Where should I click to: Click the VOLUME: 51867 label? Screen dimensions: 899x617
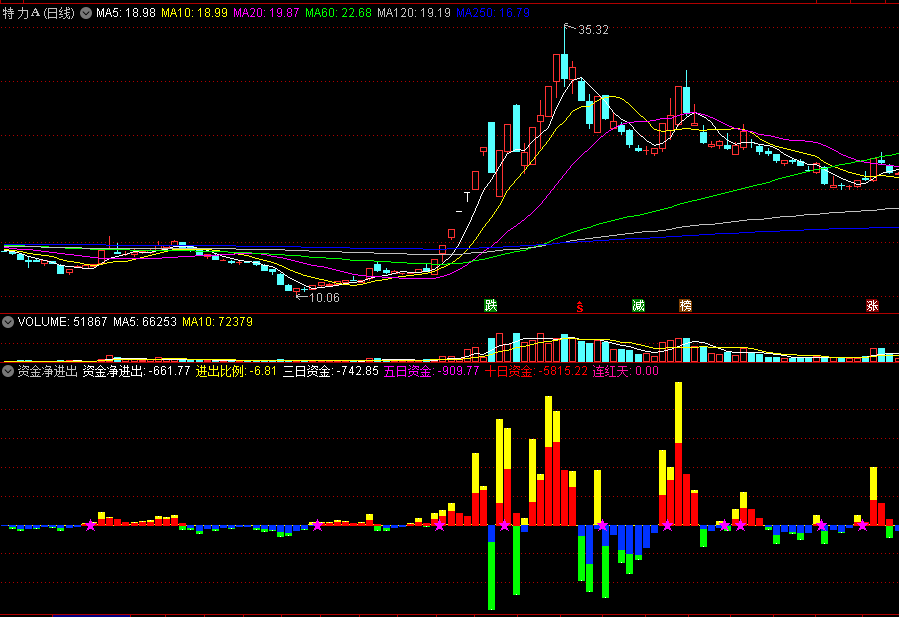(62, 322)
